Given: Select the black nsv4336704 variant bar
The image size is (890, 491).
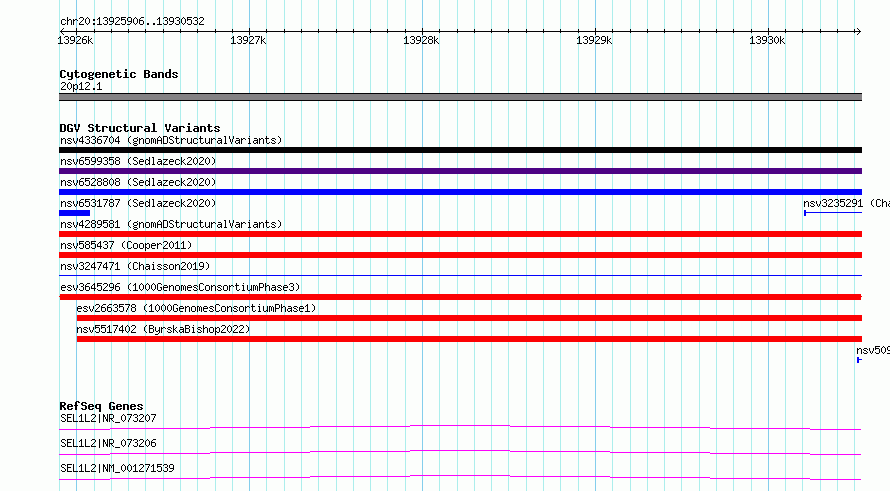Looking at the screenshot, I should [460, 150].
